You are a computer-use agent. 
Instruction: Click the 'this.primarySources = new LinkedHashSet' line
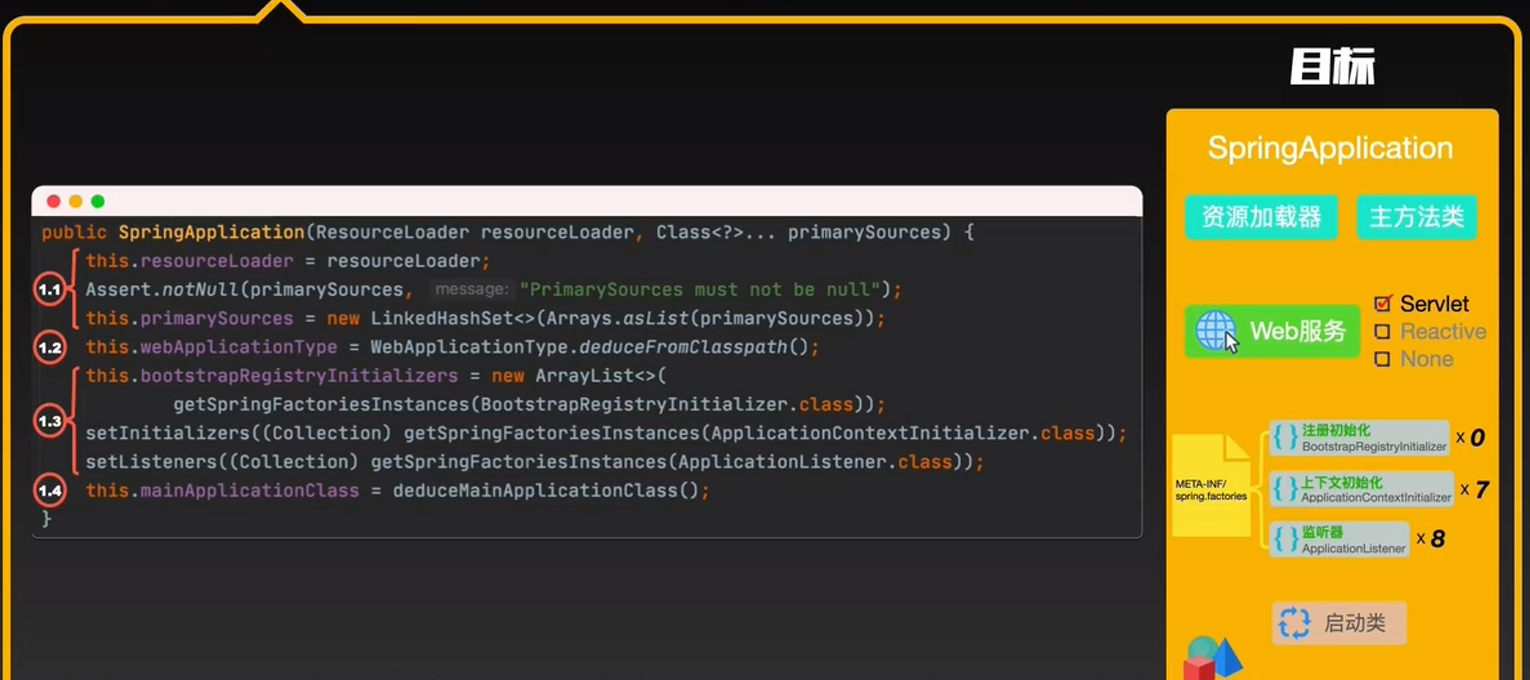[486, 319]
